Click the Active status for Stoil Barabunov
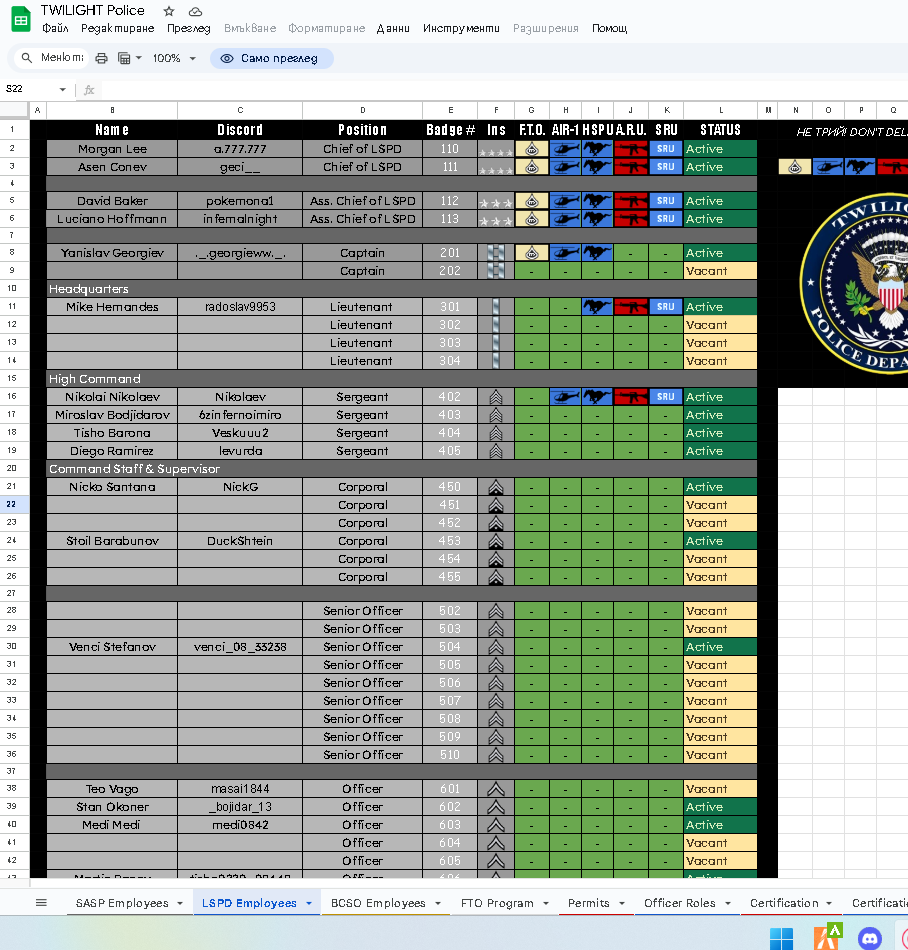 [x=720, y=542]
